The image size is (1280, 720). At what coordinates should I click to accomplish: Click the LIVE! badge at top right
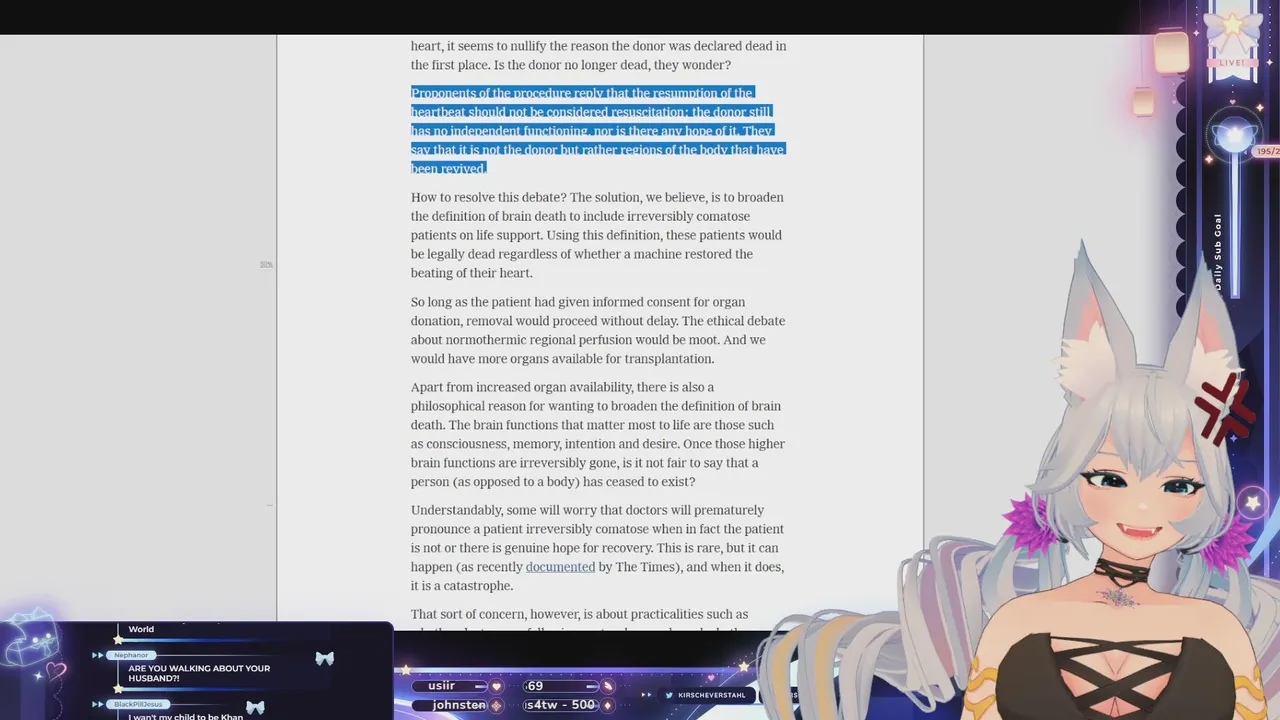1232,63
